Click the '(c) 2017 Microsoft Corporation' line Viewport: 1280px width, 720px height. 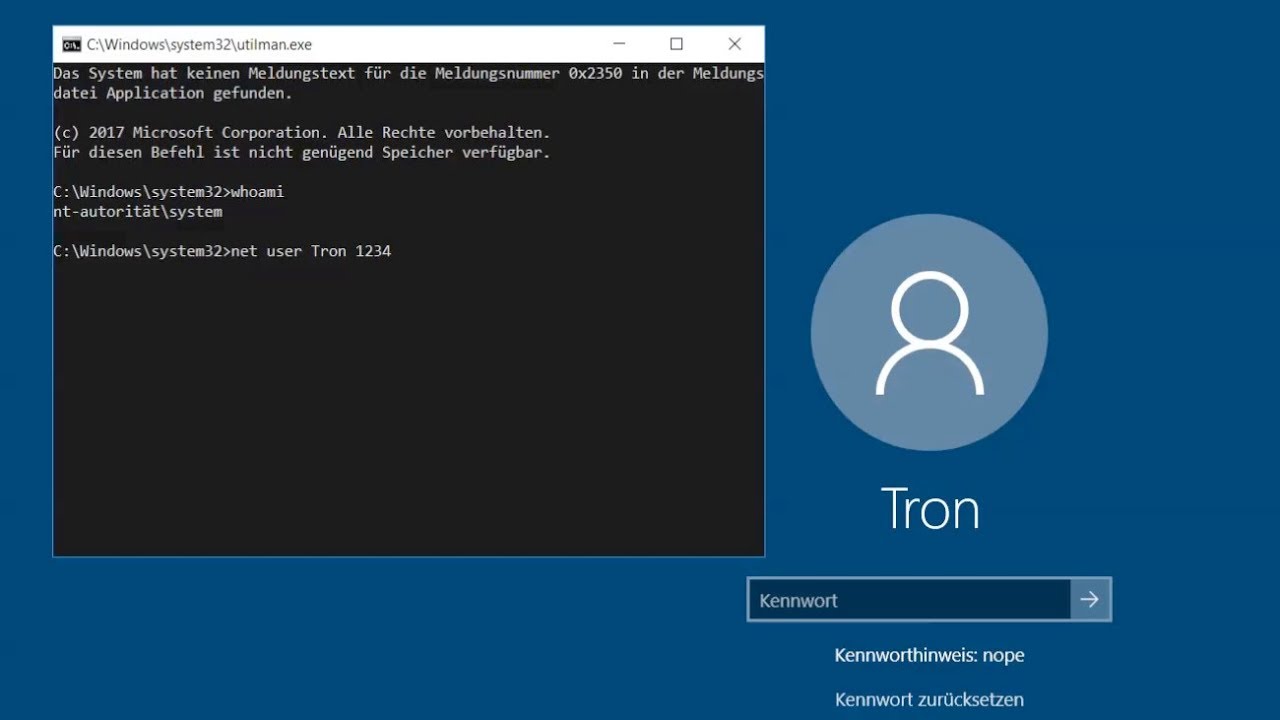pyautogui.click(x=302, y=132)
